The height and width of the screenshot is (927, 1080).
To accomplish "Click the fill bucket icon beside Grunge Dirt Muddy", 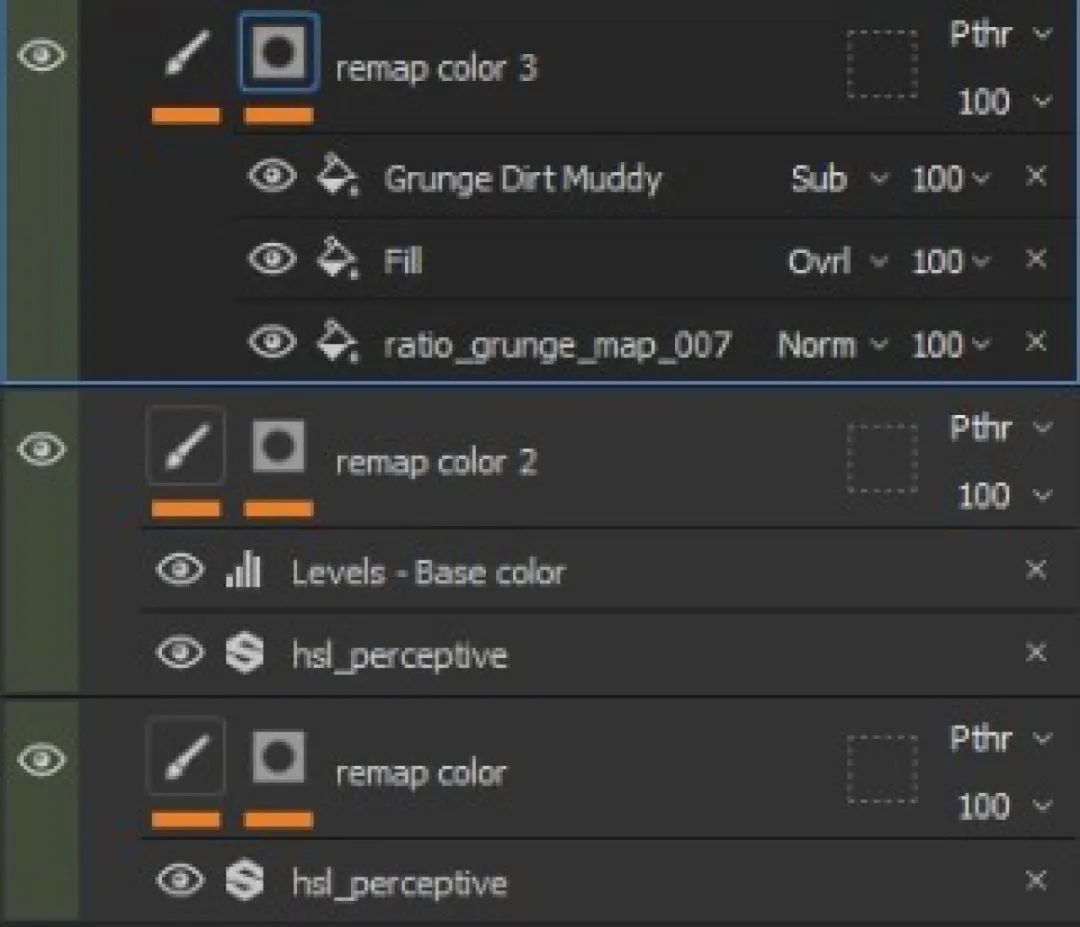I will click(337, 179).
